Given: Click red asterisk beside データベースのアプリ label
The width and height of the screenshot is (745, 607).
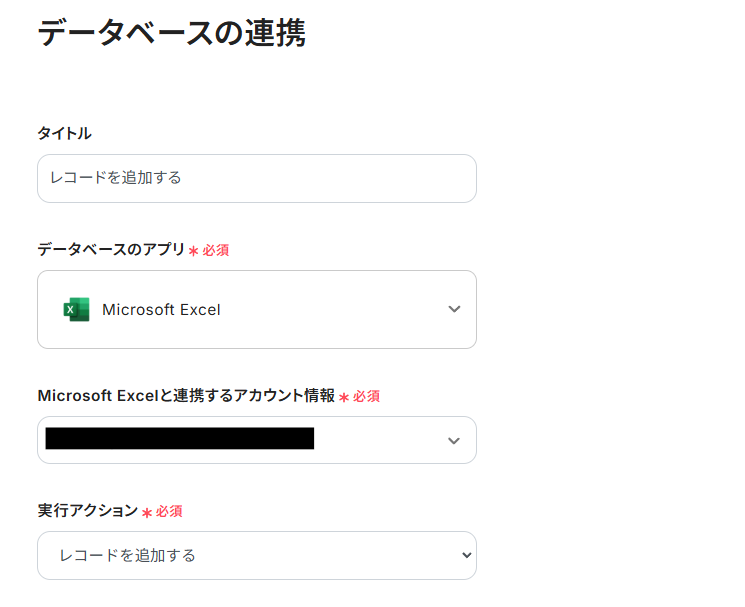Looking at the screenshot, I should point(193,251).
